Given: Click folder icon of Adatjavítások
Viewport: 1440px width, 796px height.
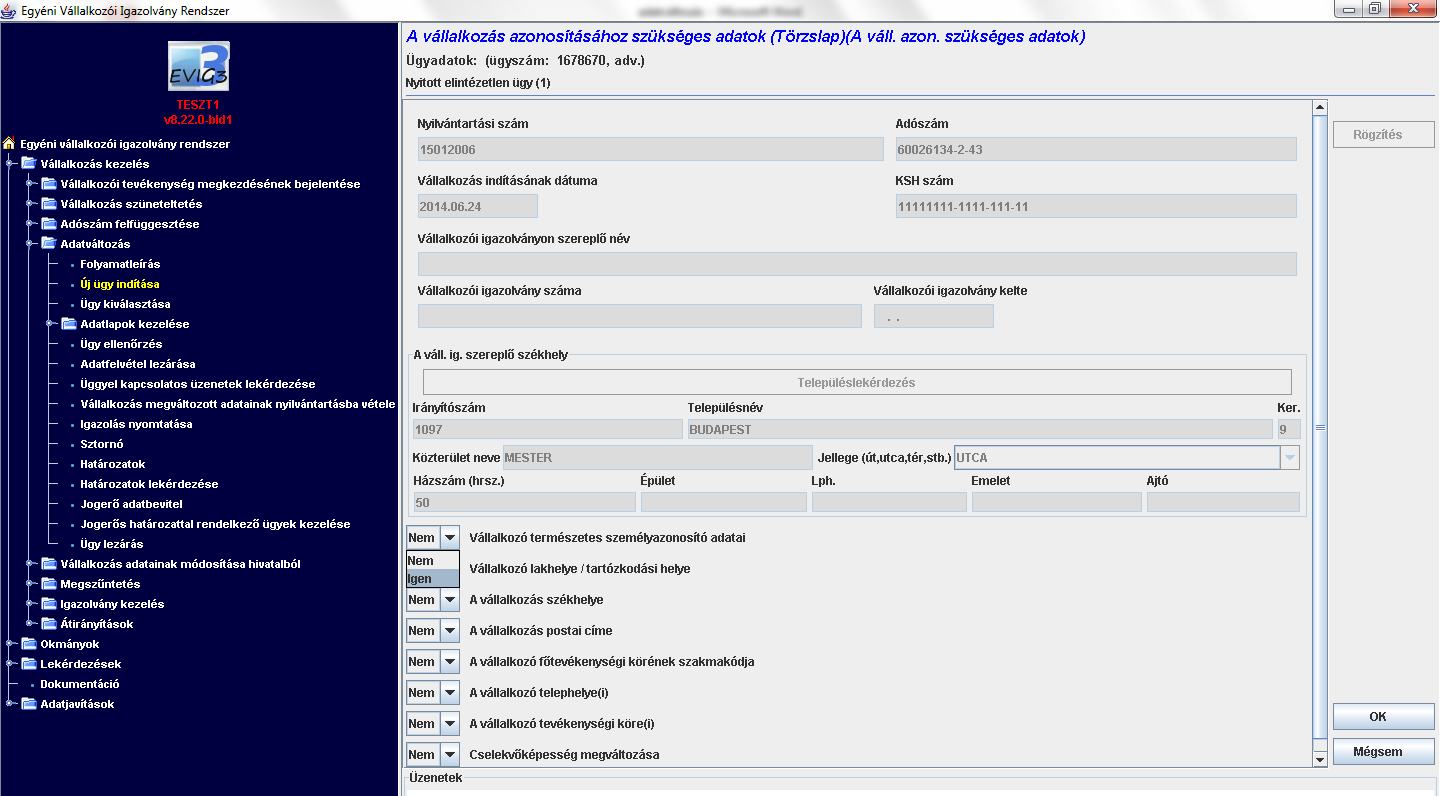Looking at the screenshot, I should click(x=28, y=704).
